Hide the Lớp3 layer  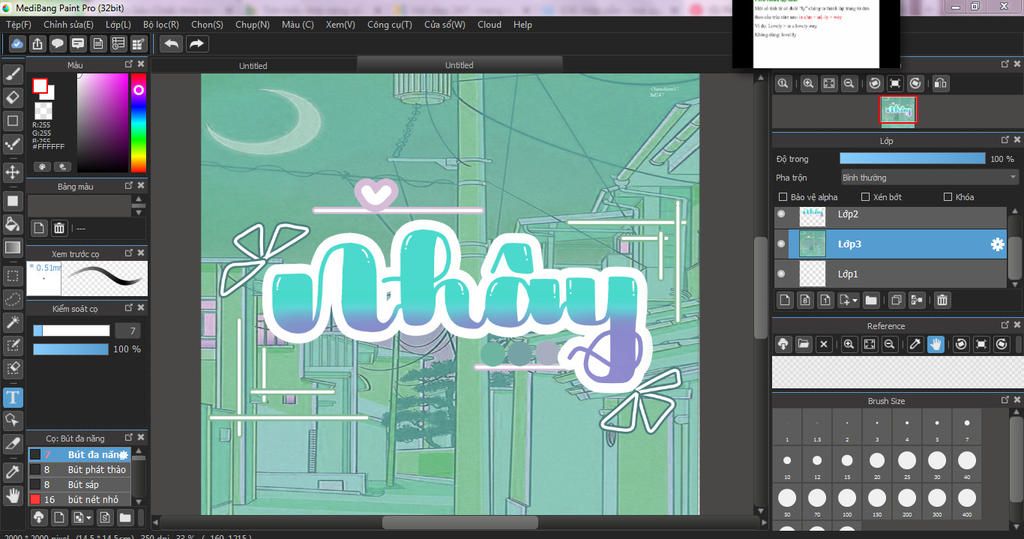pyautogui.click(x=781, y=244)
